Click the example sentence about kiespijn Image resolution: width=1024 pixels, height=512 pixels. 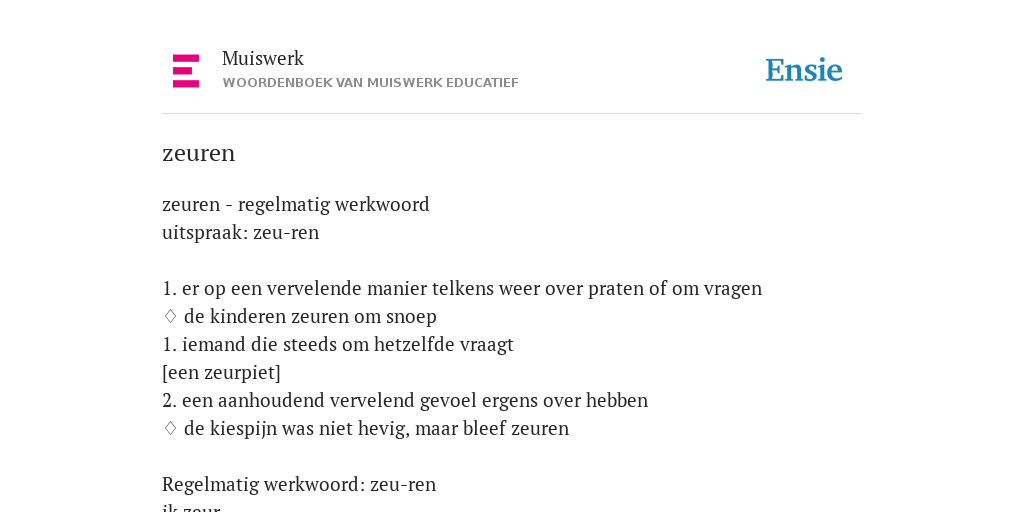pyautogui.click(x=376, y=428)
